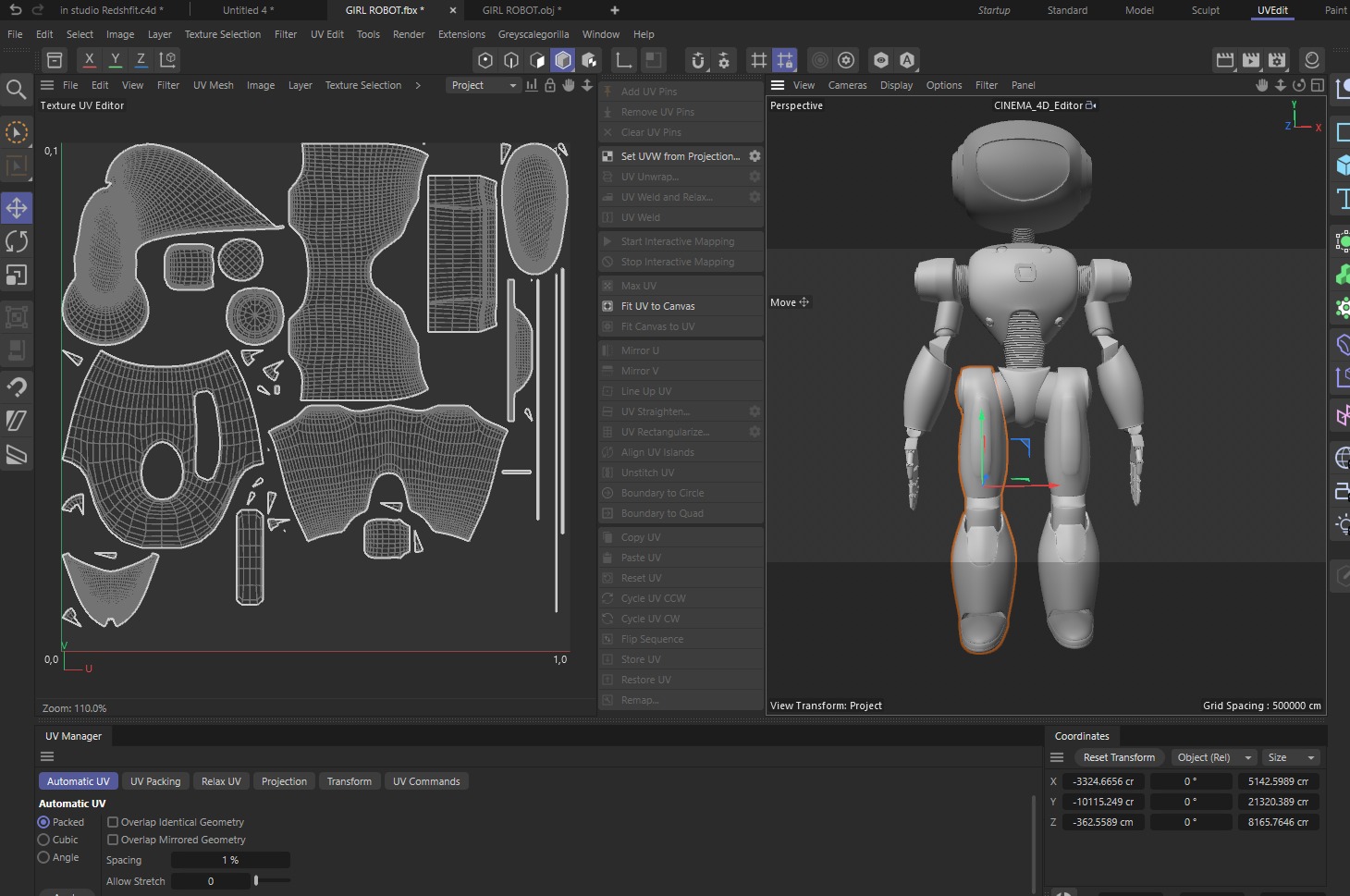Click the Render View clapperboard icon
Screen dimensions: 1350x896
coord(1225,60)
